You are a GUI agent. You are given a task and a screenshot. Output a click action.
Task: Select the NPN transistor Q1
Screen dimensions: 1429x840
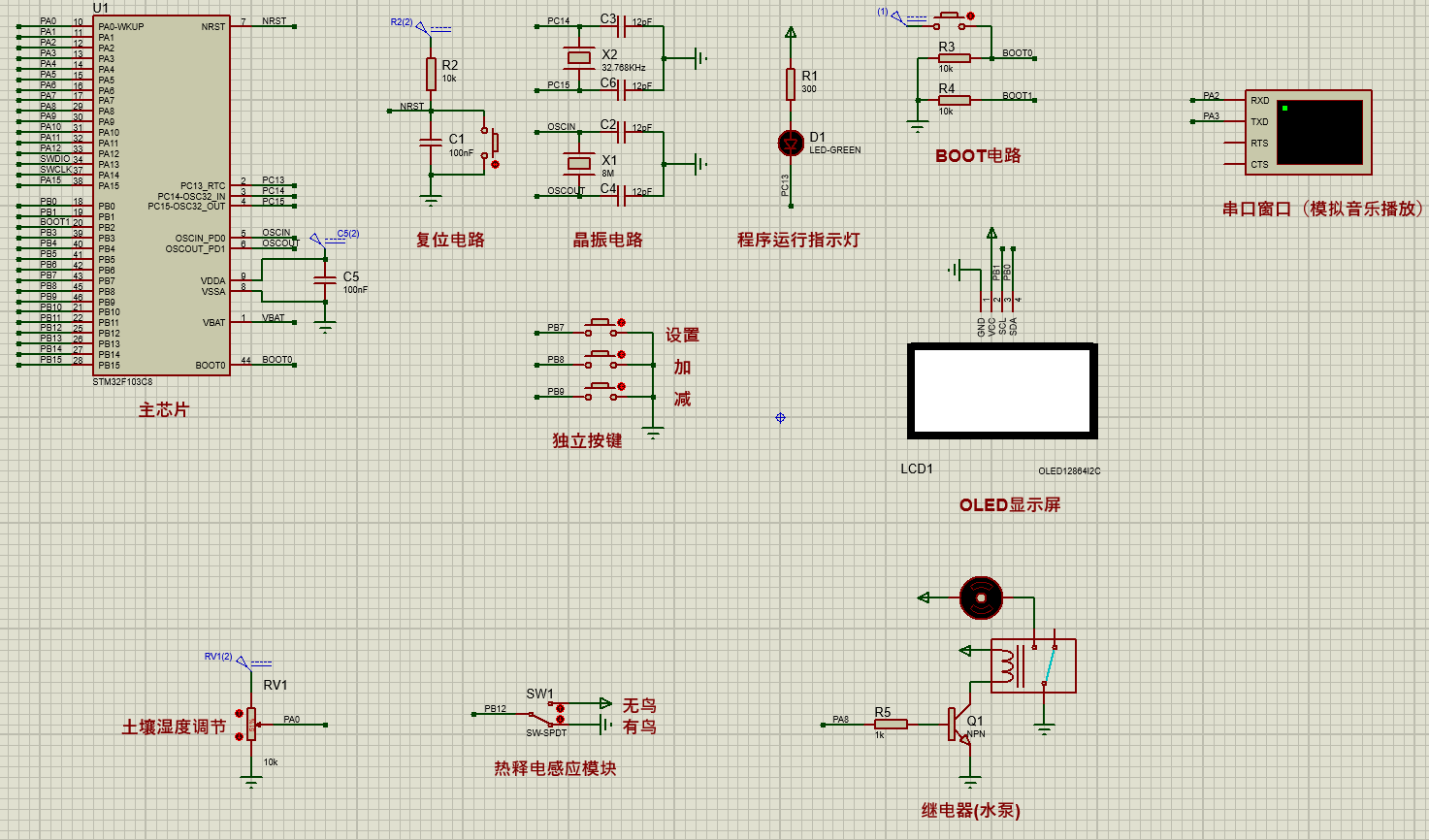pyautogui.click(x=959, y=724)
